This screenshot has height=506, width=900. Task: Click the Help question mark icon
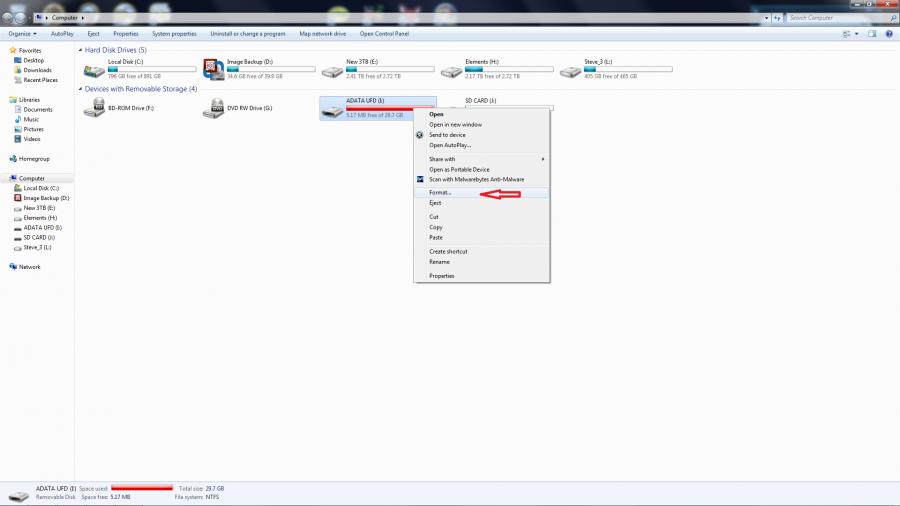(889, 34)
